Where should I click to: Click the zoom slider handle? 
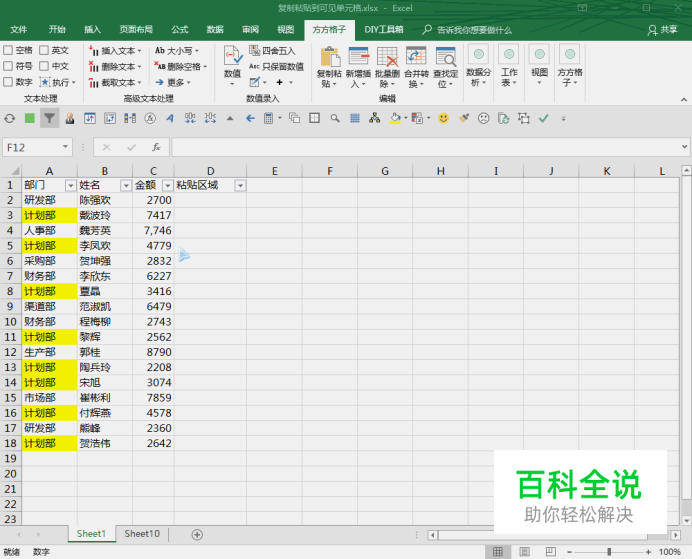609,551
